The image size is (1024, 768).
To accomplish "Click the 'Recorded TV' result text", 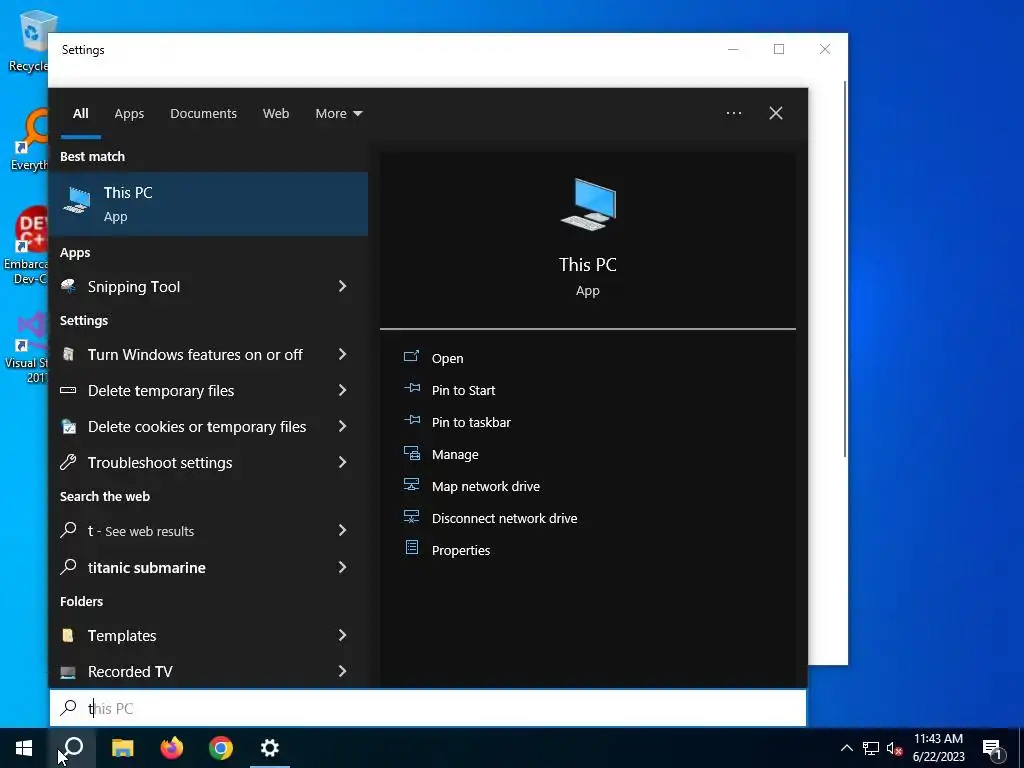I will pos(130,671).
